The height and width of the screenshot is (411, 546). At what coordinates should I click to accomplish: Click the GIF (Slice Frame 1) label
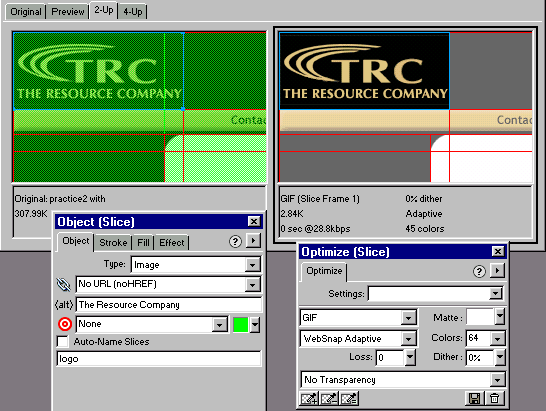[x=320, y=199]
